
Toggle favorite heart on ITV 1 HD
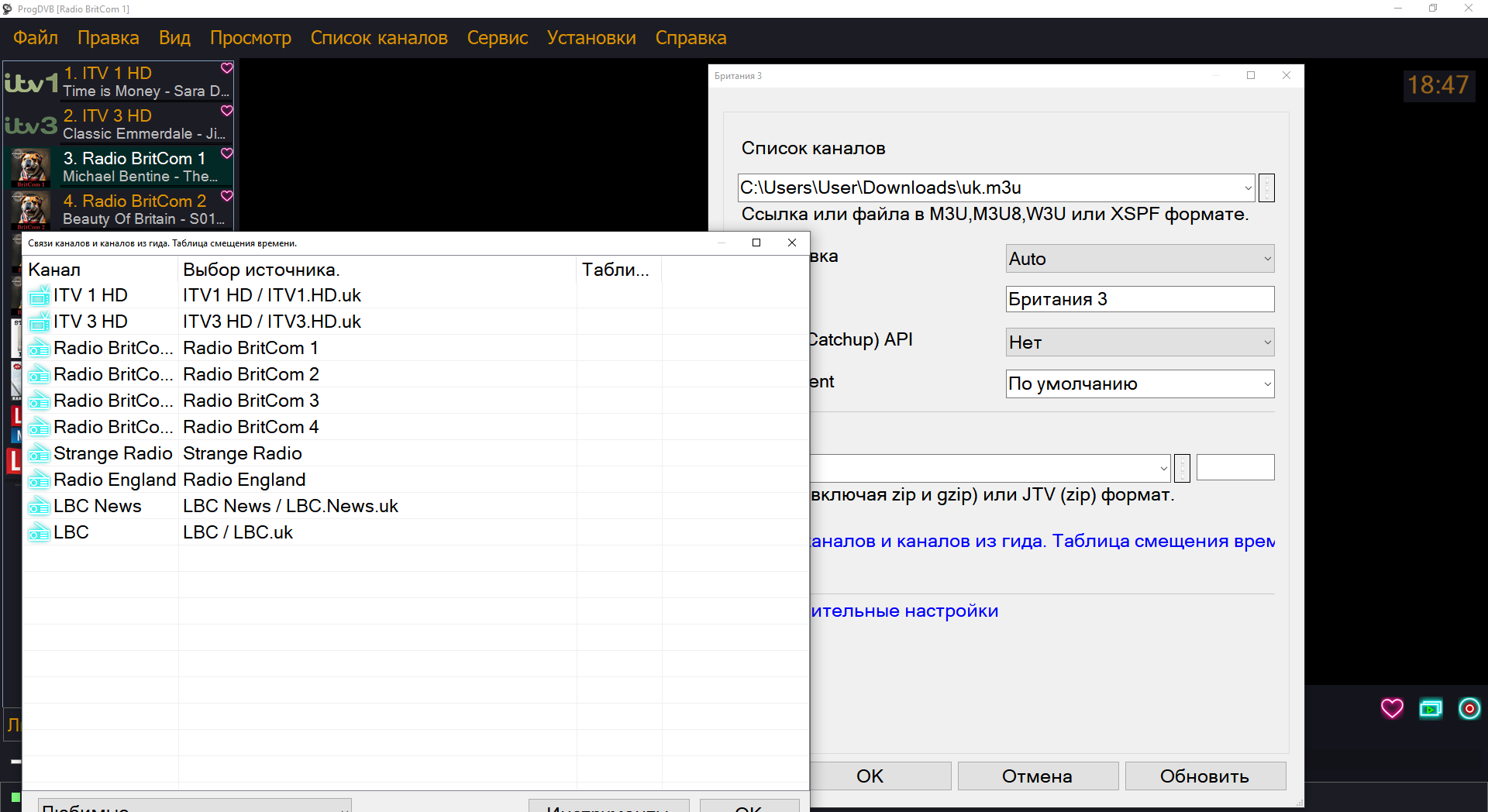click(x=226, y=68)
